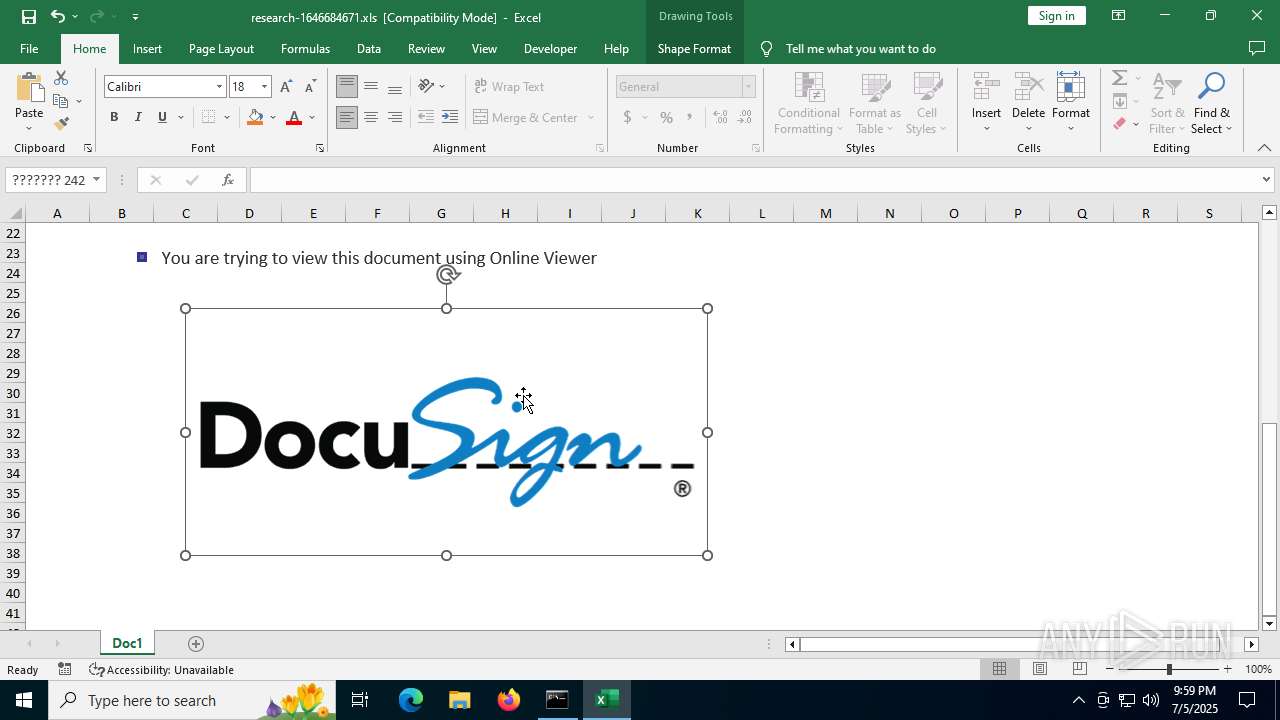The image size is (1280, 720).
Task: Open Firefox from taskbar
Action: point(509,700)
